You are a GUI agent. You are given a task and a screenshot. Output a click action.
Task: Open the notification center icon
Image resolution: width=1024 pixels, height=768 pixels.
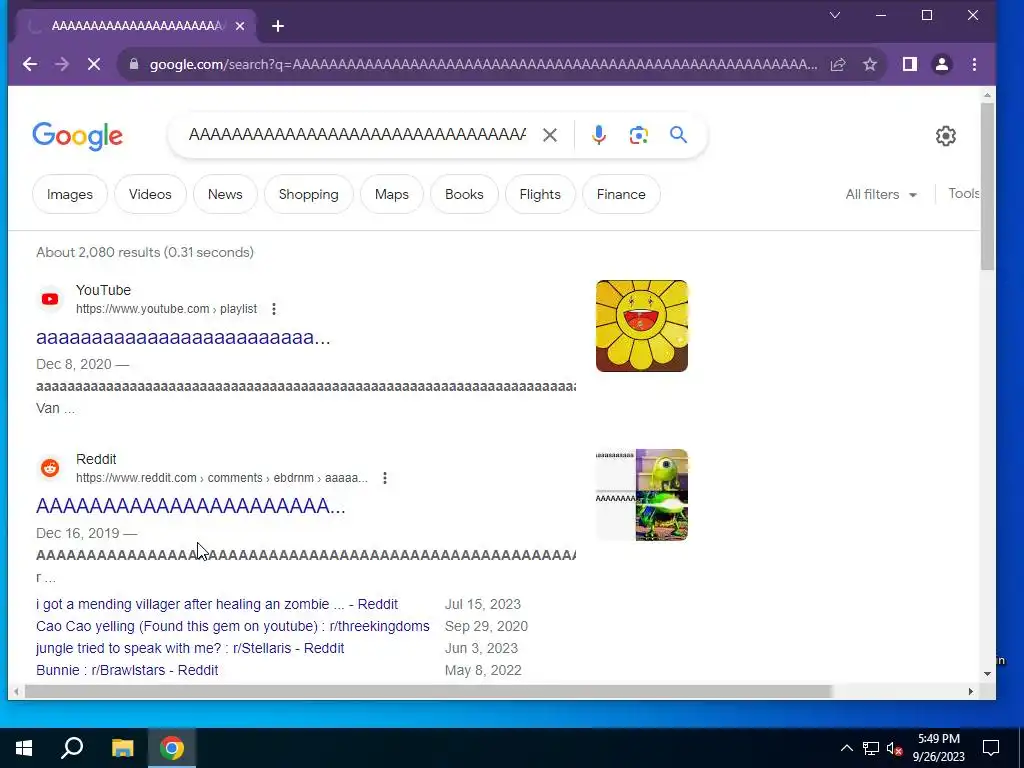click(991, 748)
